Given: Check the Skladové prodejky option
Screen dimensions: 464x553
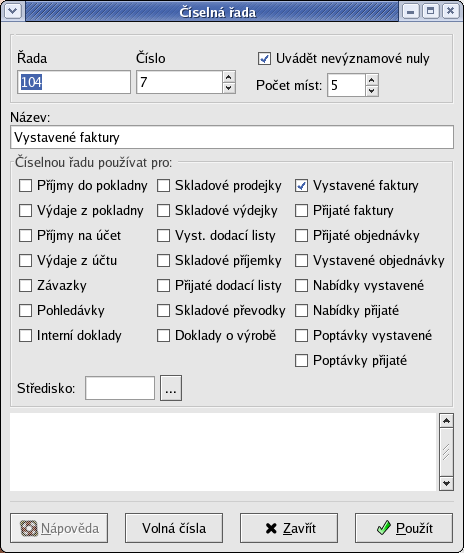Looking at the screenshot, I should tap(163, 186).
